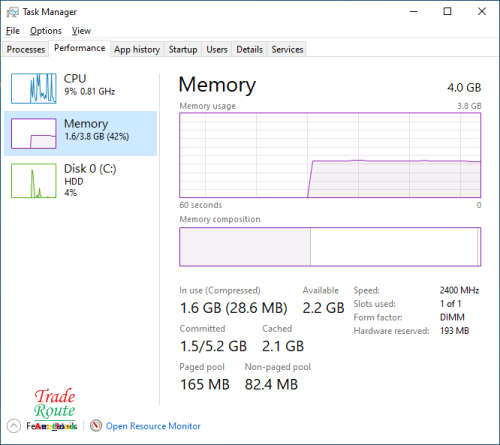Click the Memory composition bar

[x=330, y=247]
